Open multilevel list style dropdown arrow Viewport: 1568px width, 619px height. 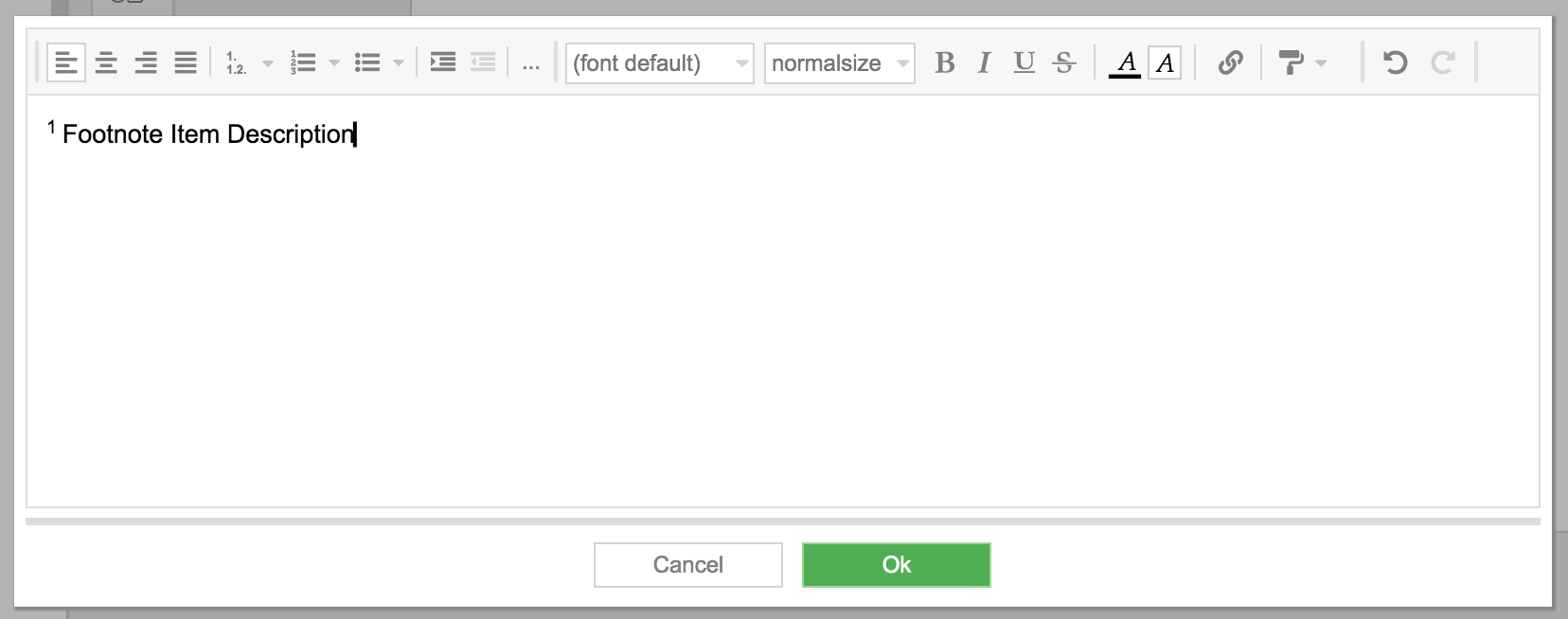click(x=268, y=63)
